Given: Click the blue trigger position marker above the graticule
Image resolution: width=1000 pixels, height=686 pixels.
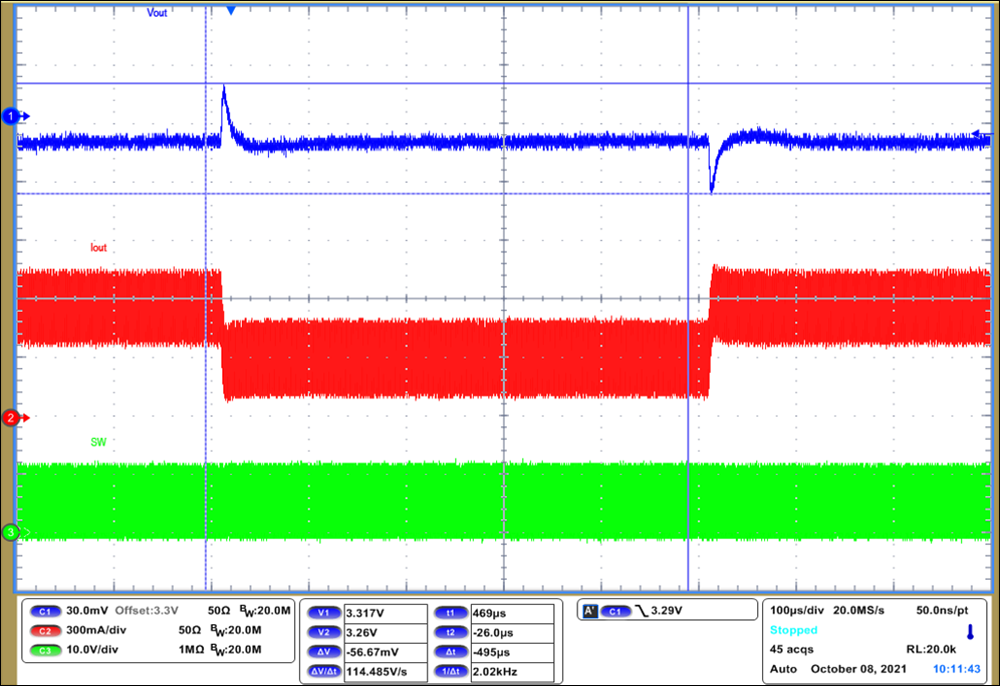Looking at the screenshot, I should (232, 11).
